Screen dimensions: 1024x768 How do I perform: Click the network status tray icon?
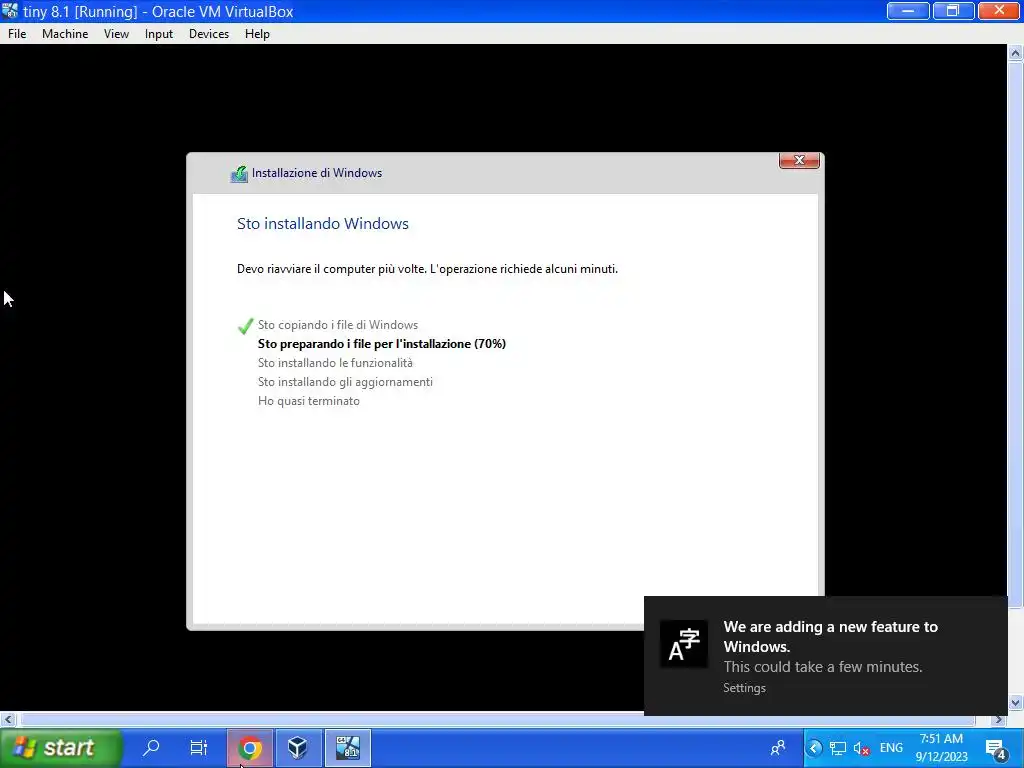838,748
